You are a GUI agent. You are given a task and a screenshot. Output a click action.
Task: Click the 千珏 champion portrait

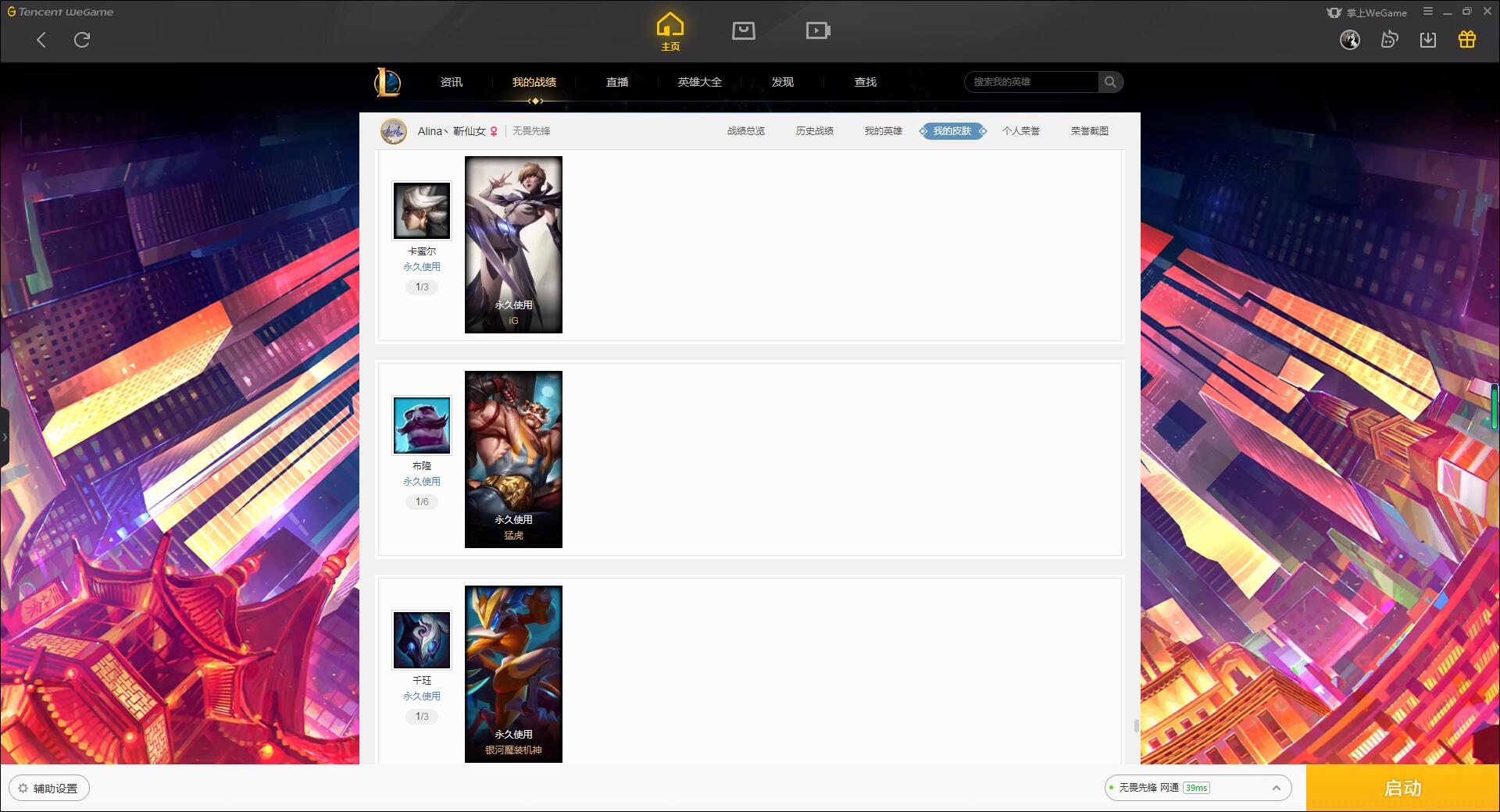[x=422, y=640]
